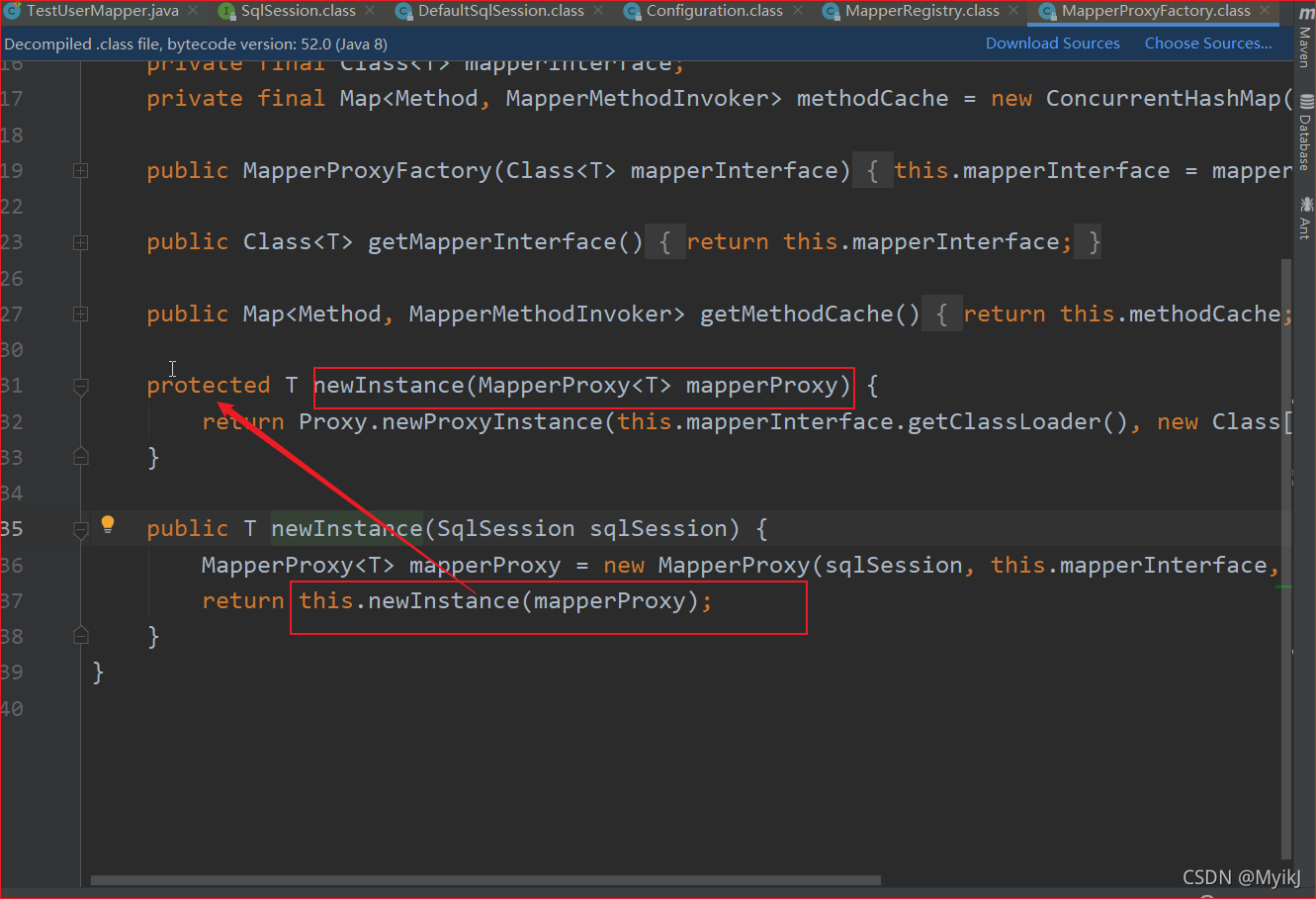Click the SqlSession.class tab file icon
The width and height of the screenshot is (1316, 899).
click(226, 12)
